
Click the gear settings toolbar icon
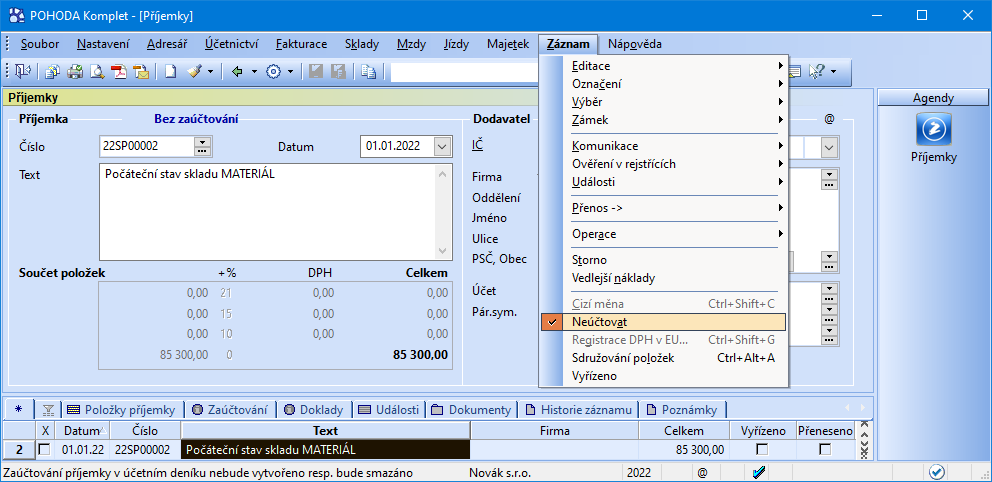coord(273,71)
